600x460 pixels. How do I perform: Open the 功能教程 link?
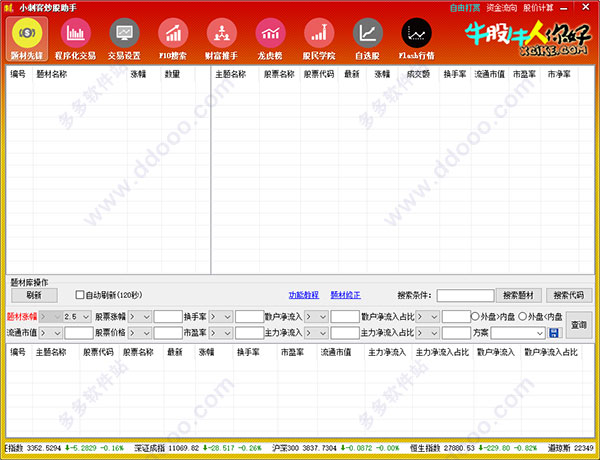coord(304,295)
